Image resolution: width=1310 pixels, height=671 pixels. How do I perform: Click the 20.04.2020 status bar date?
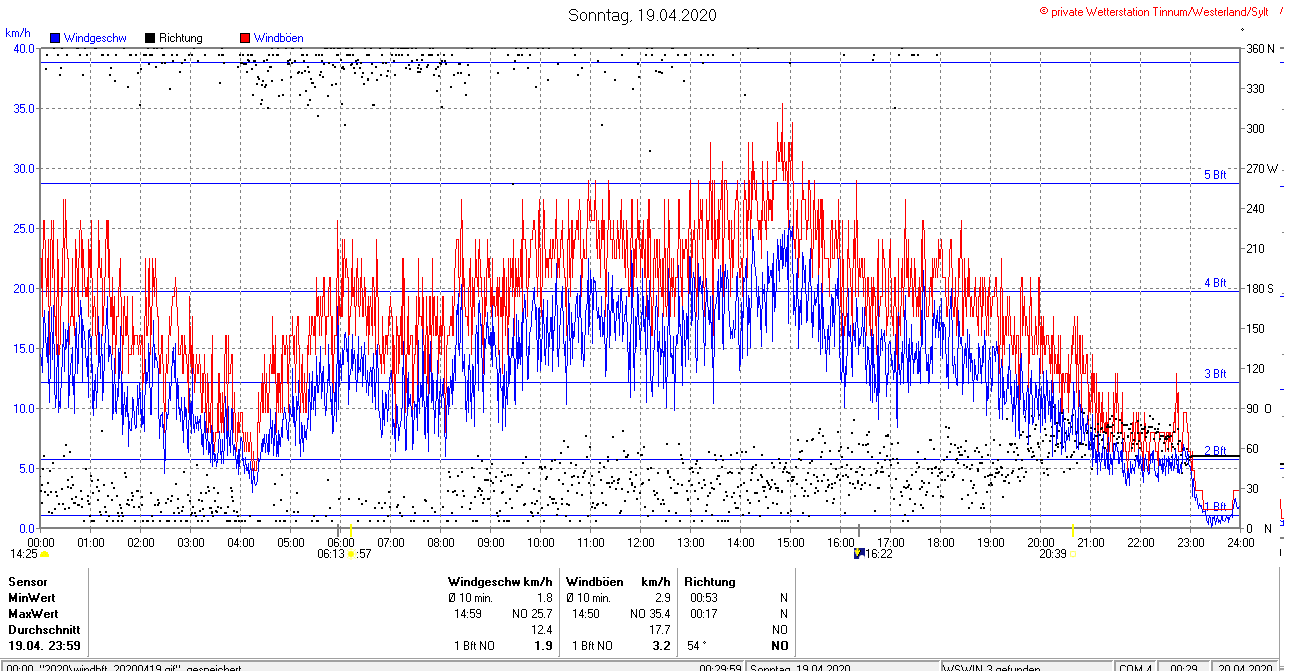(1243, 668)
